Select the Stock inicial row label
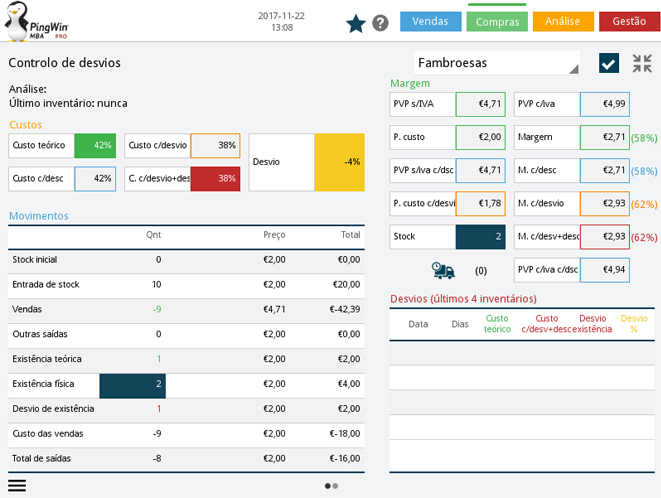Image resolution: width=661 pixels, height=498 pixels. coord(35,260)
